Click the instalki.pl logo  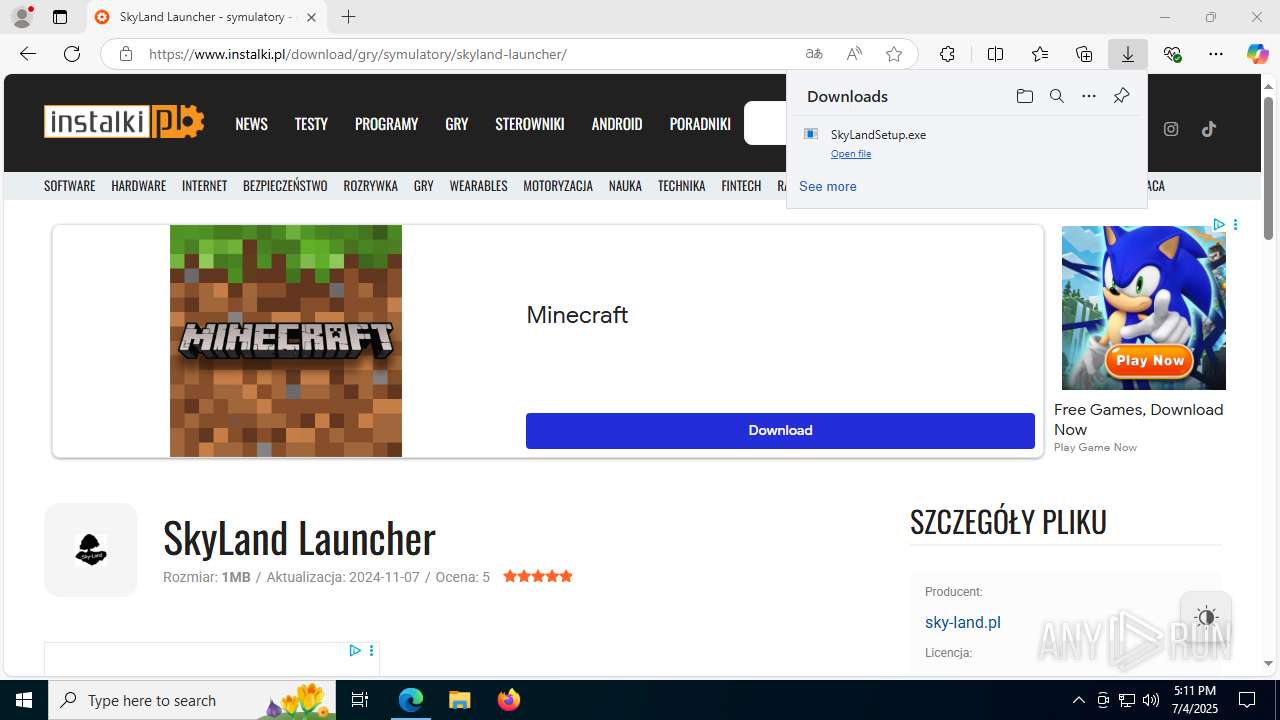coord(124,122)
